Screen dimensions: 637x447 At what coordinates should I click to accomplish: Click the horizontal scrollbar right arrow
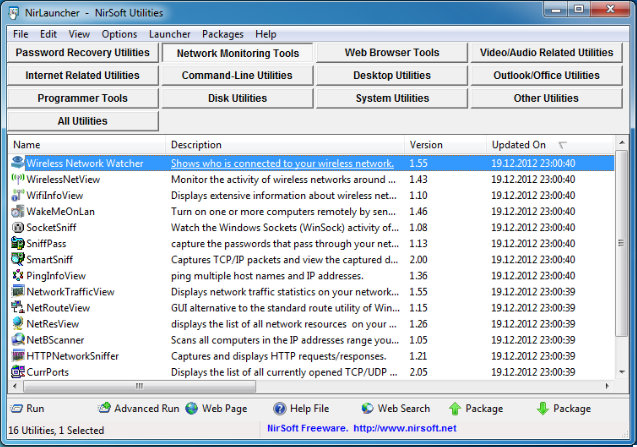click(607, 386)
